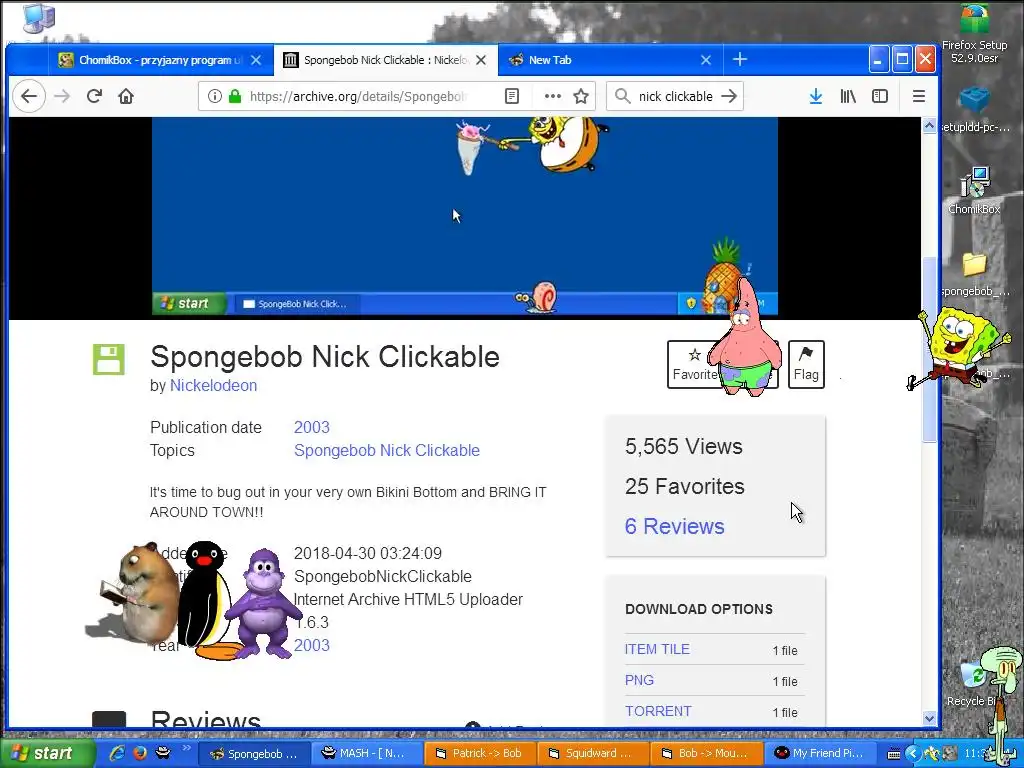Screen dimensions: 1024x768
Task: Switch to the MASH taskbar window
Action: point(366,754)
